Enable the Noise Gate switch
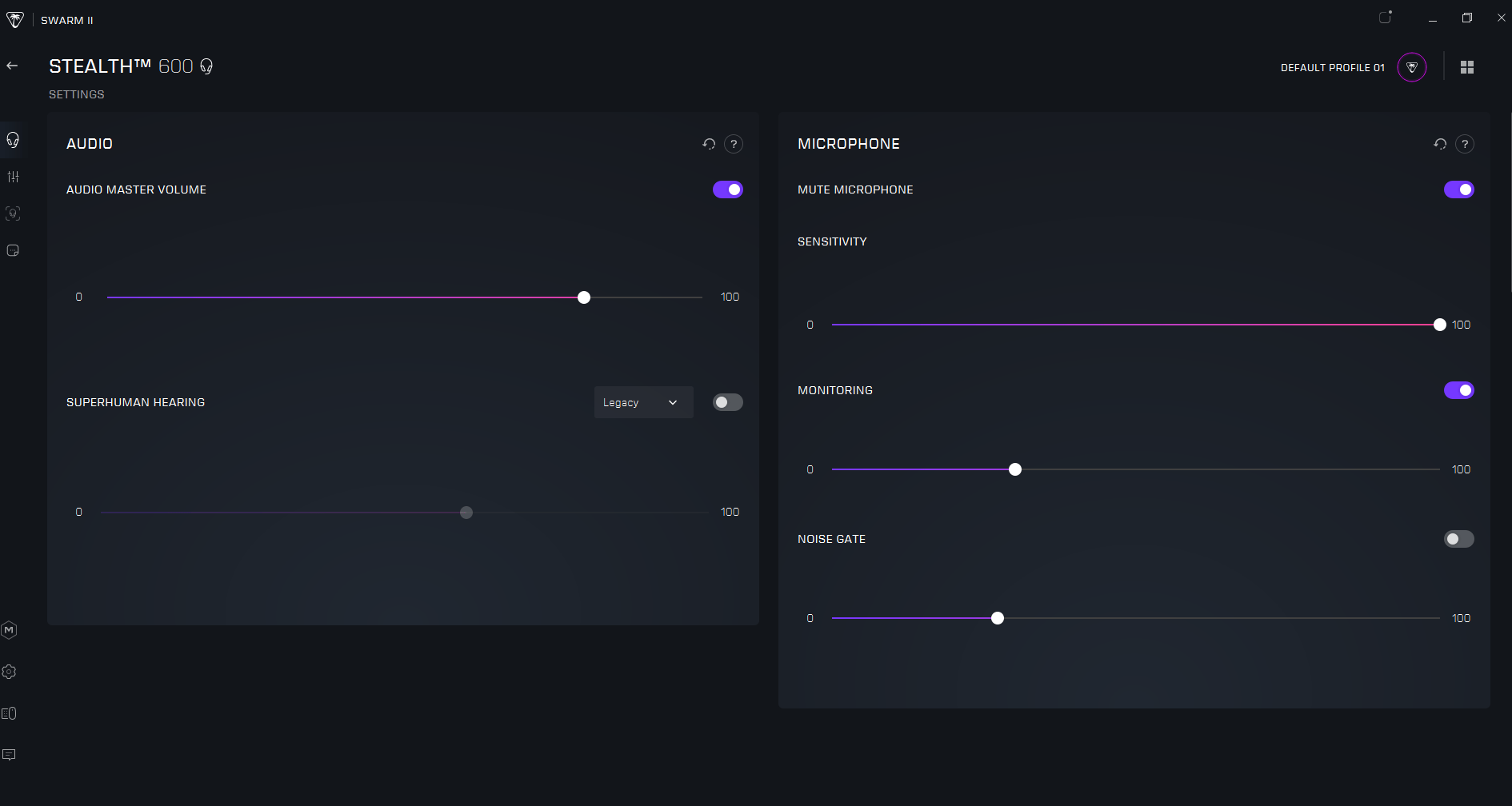Screen dimensions: 1512x806 coord(1459,539)
